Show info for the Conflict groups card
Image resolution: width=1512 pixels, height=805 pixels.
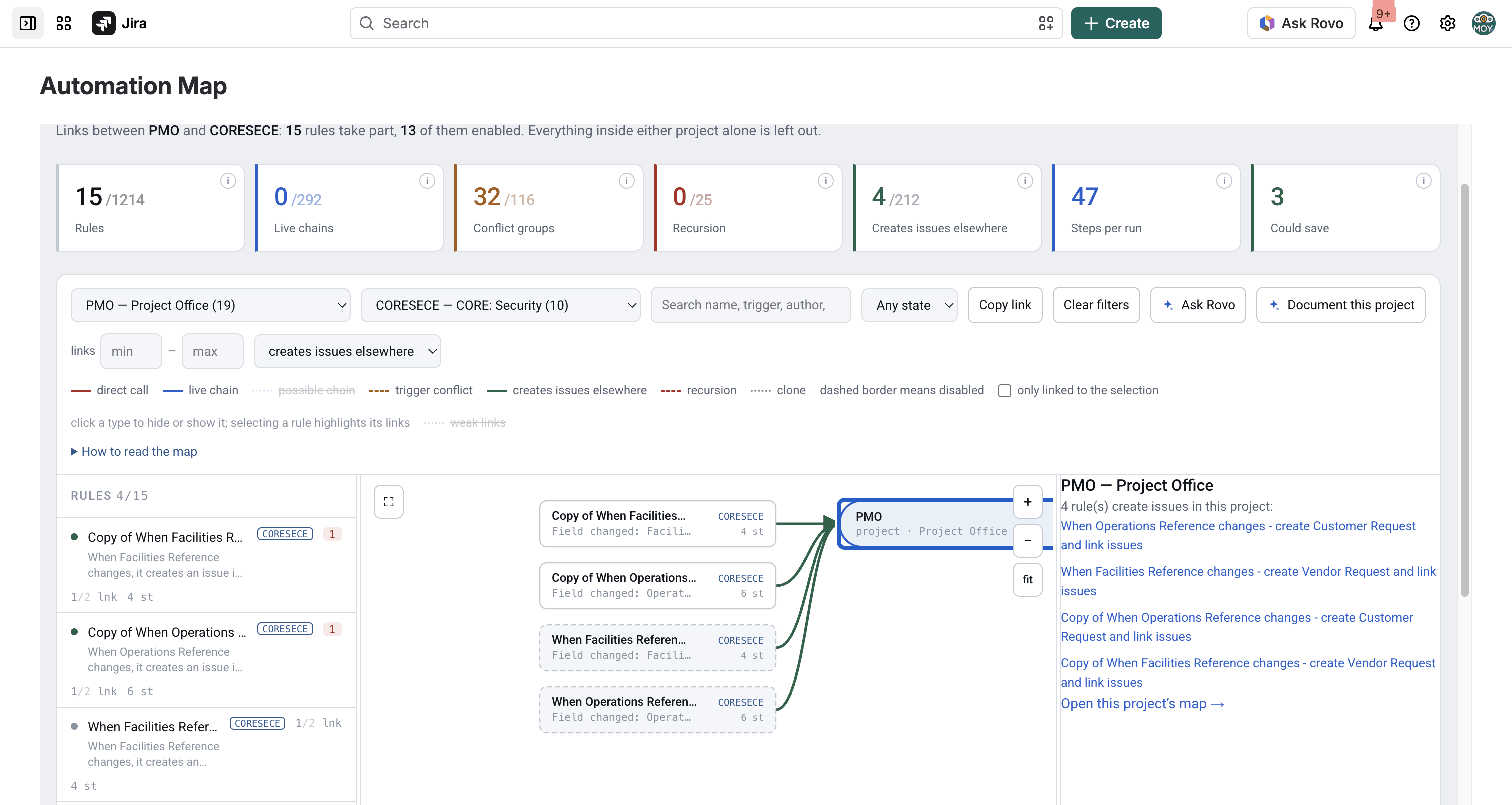tap(627, 181)
